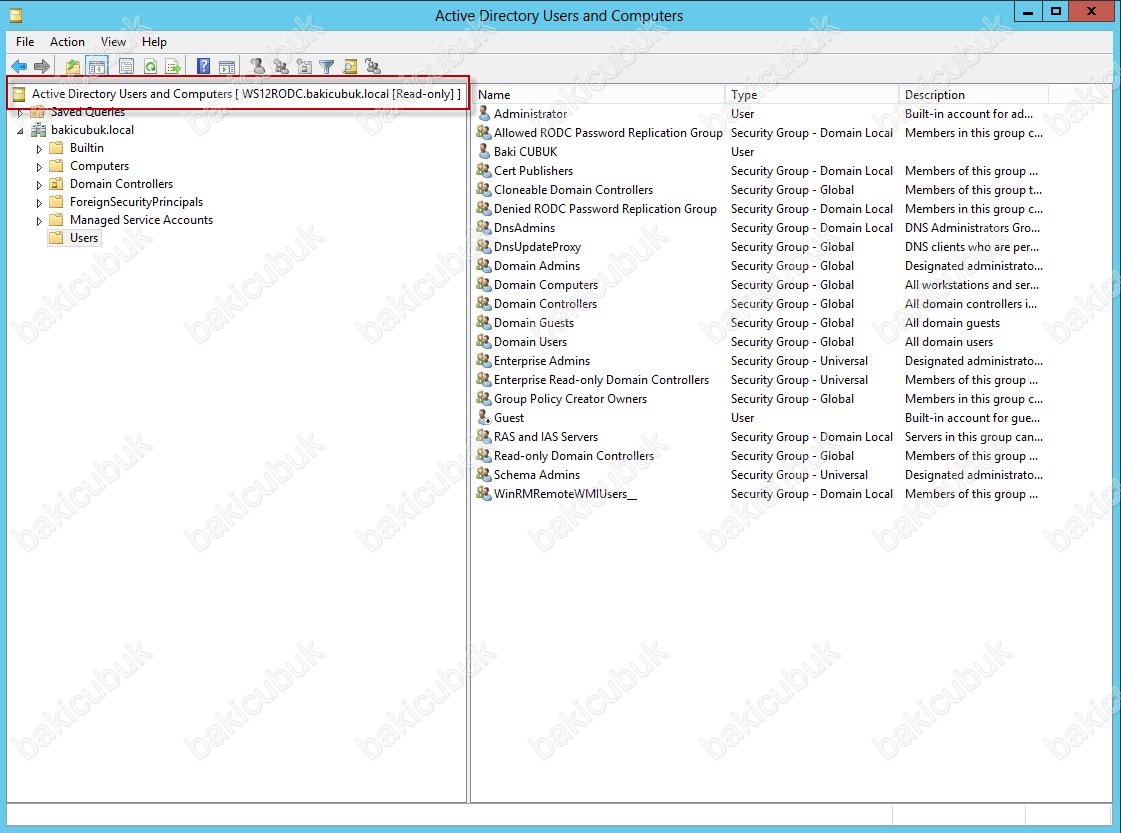Toggle the Show/Hide Action Pane icon
This screenshot has height=833, width=1121.
(227, 66)
